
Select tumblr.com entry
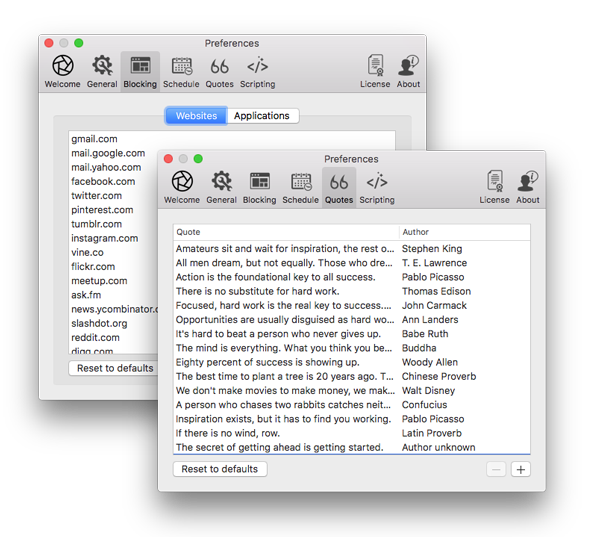point(96,224)
